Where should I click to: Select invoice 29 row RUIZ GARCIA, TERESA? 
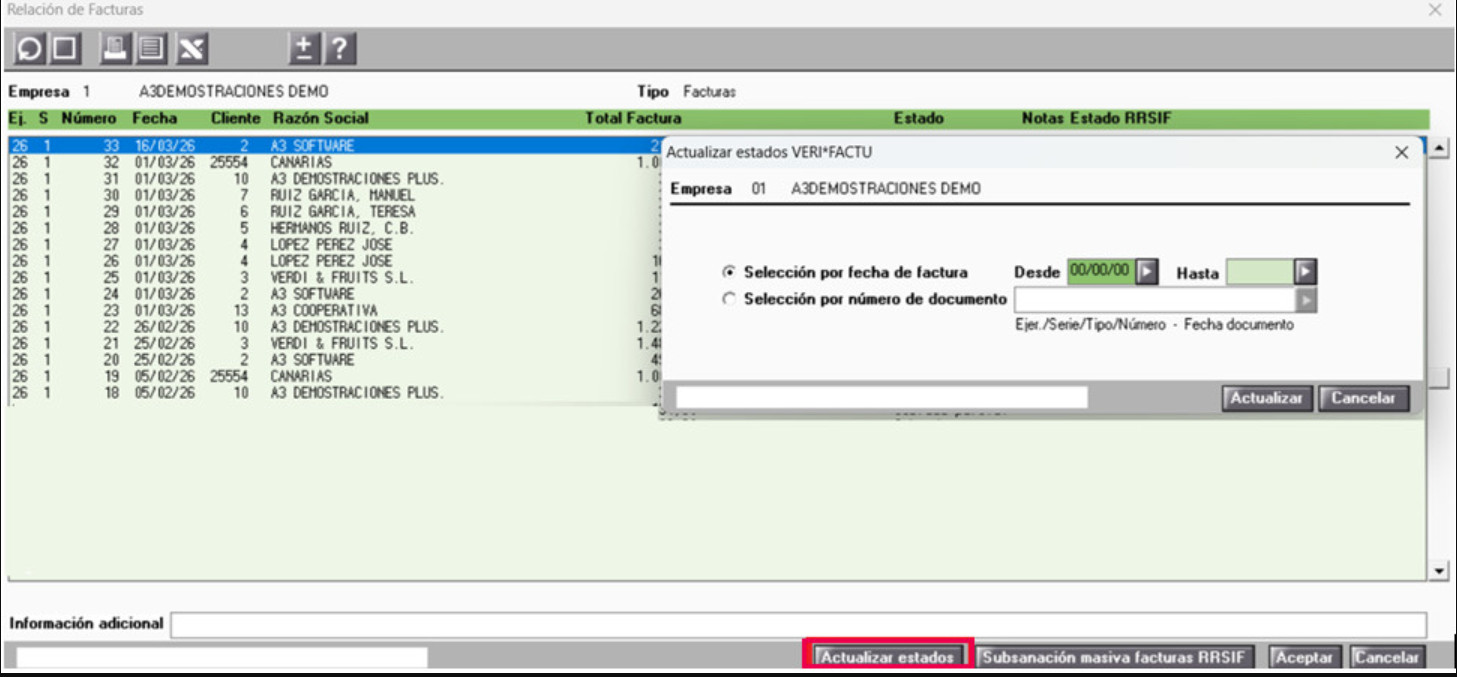coord(333,212)
